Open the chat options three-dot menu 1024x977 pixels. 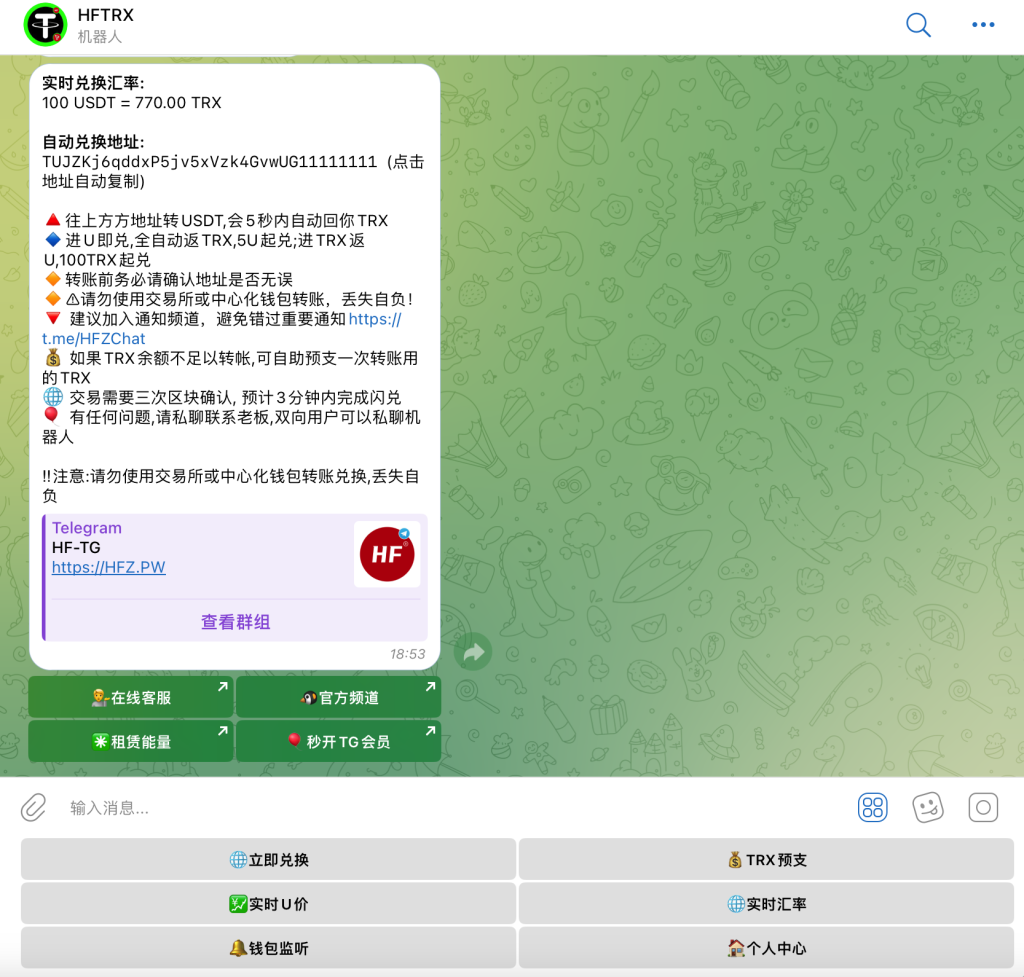click(x=982, y=25)
